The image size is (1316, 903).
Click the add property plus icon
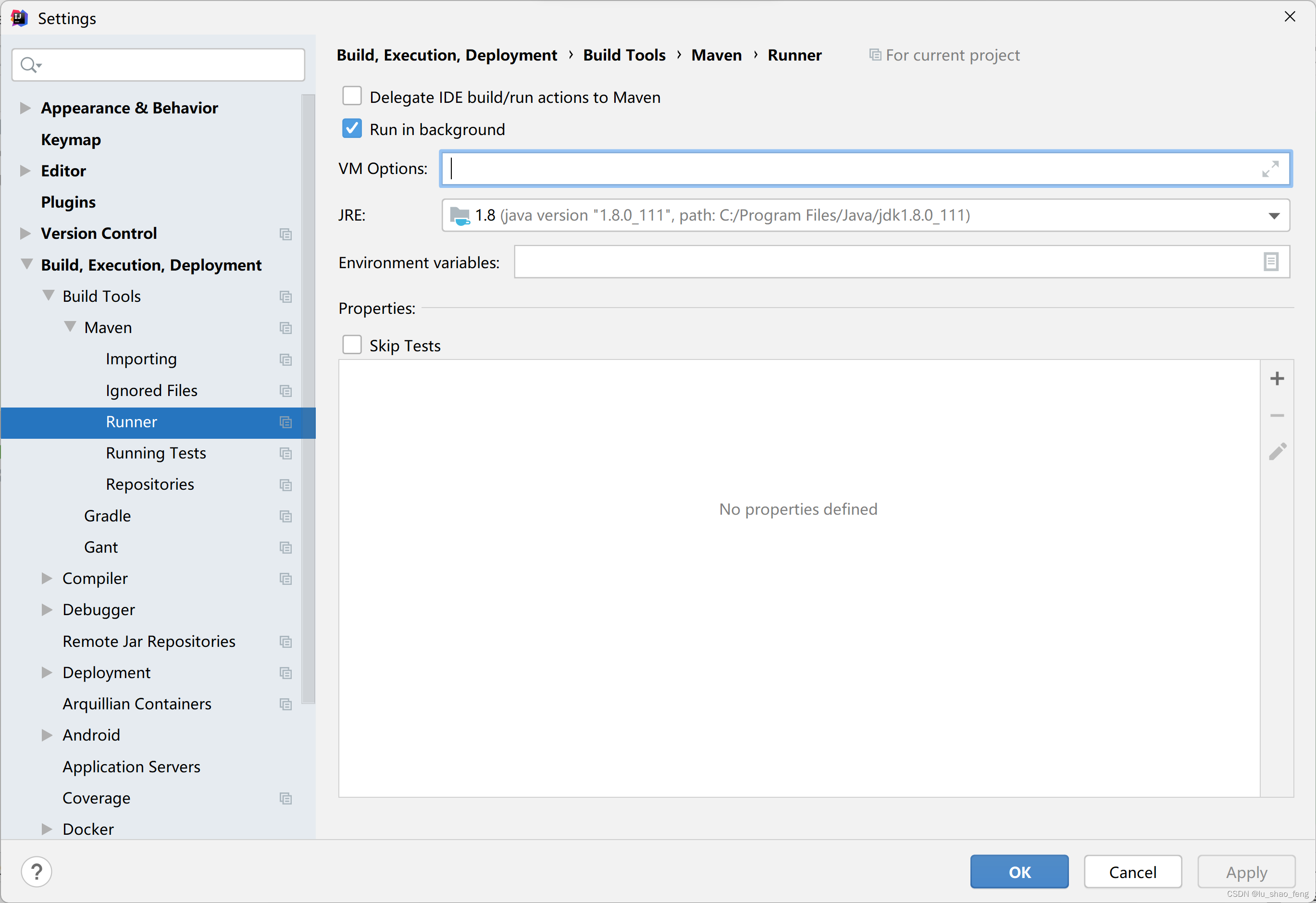(x=1277, y=378)
